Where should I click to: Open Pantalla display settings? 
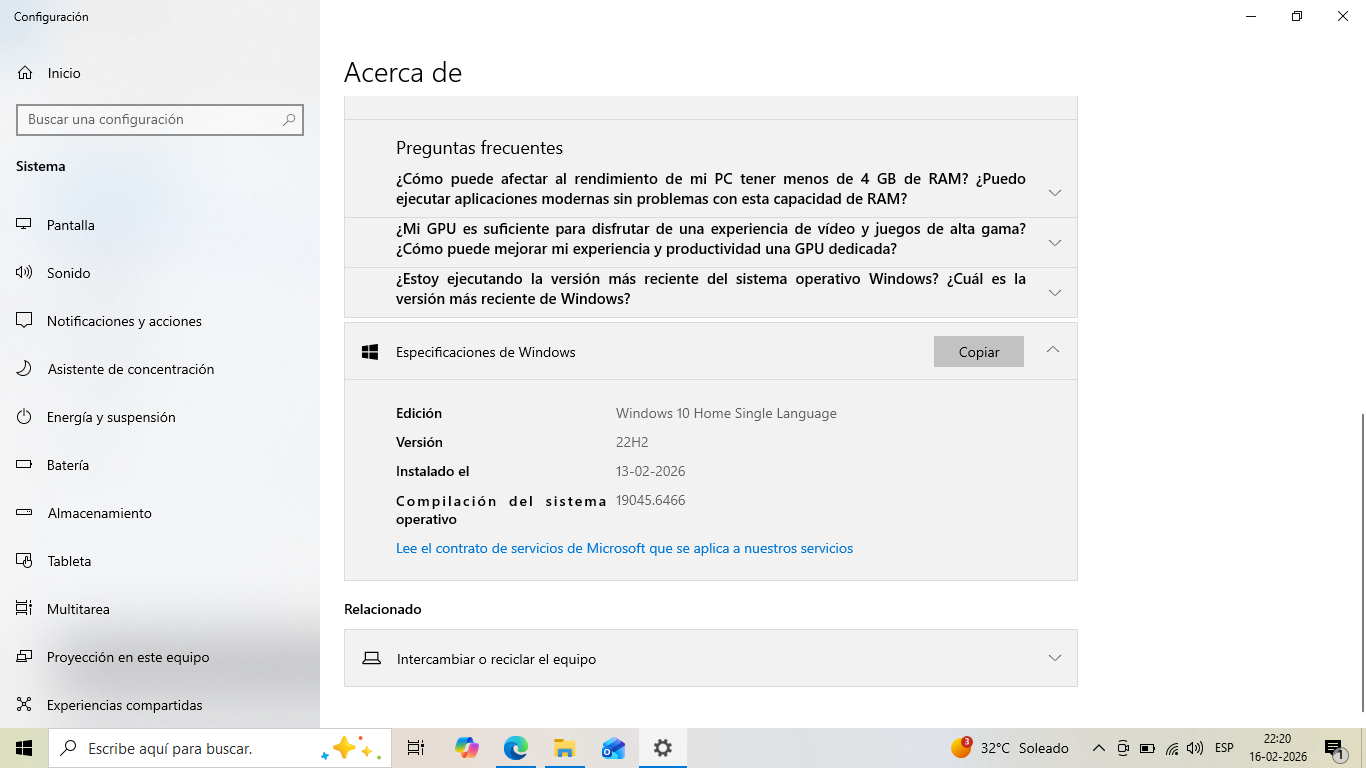pyautogui.click(x=70, y=225)
